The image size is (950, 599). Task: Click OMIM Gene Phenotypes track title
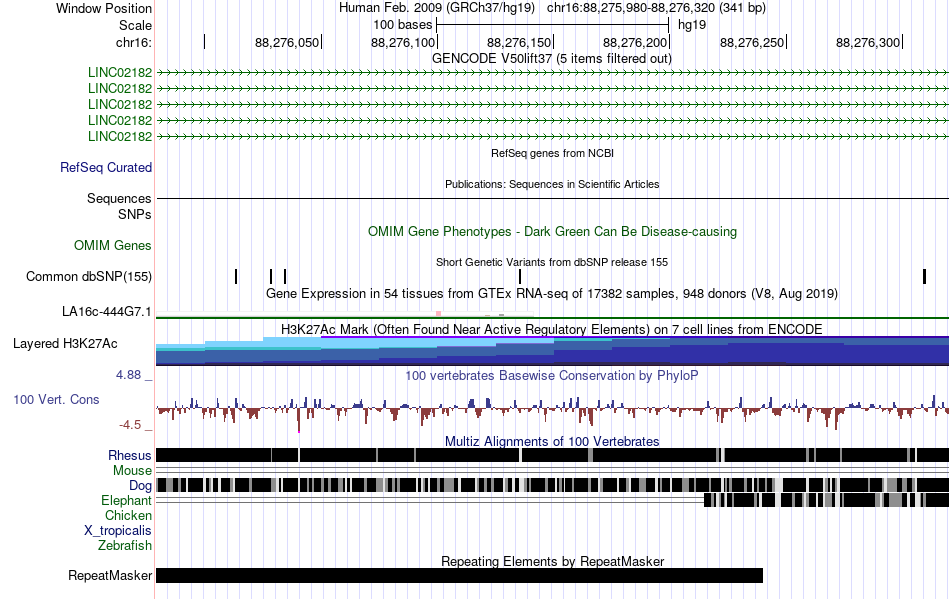coord(553,231)
